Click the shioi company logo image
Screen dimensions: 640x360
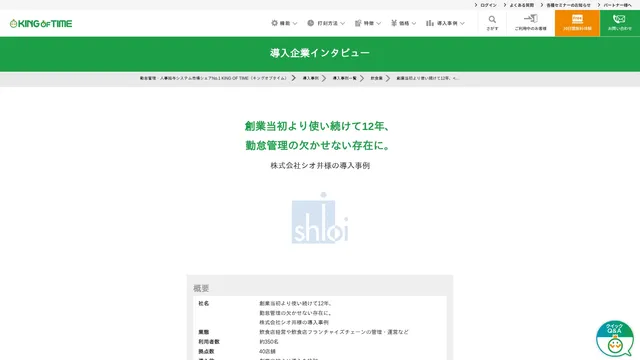pyautogui.click(x=320, y=218)
